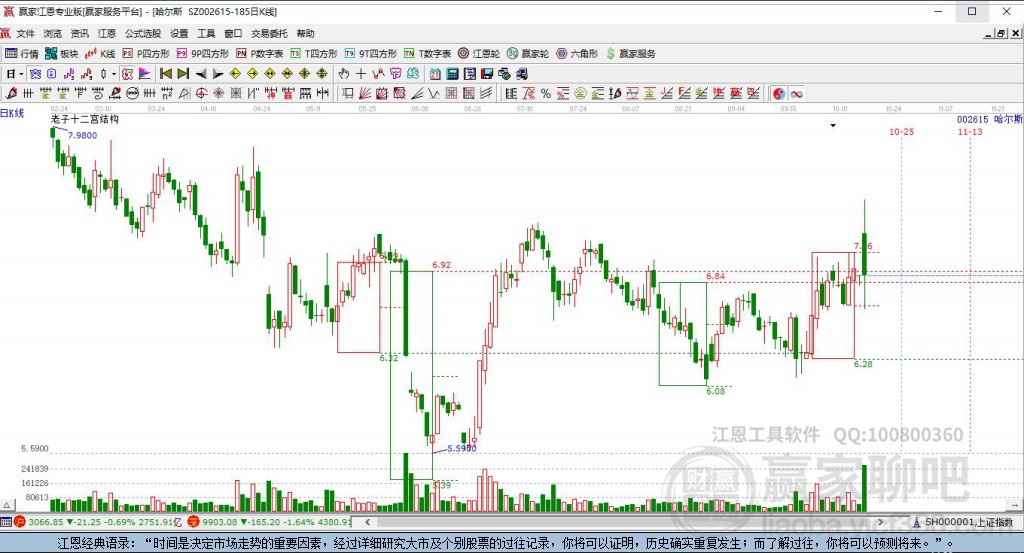Move chart left with black left arrow

click(x=201, y=74)
